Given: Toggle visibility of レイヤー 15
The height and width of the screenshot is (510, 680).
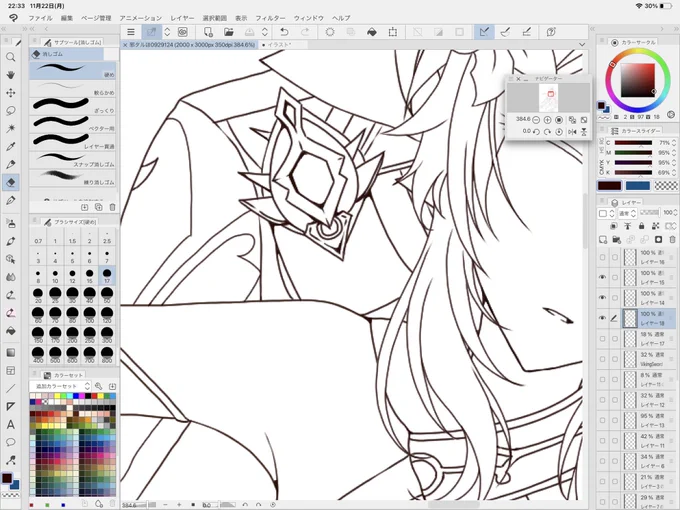Looking at the screenshot, I should point(602,277).
